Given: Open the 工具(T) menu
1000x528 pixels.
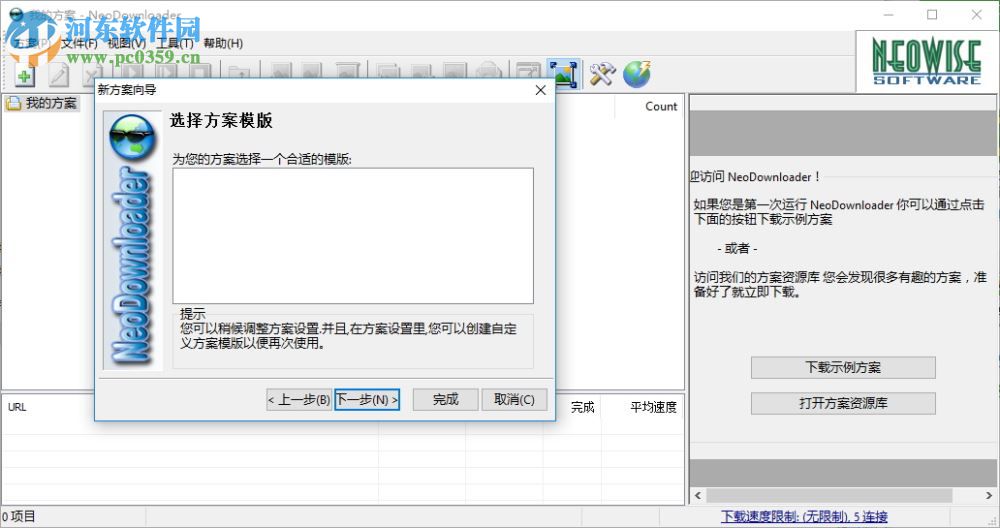Looking at the screenshot, I should coord(175,43).
